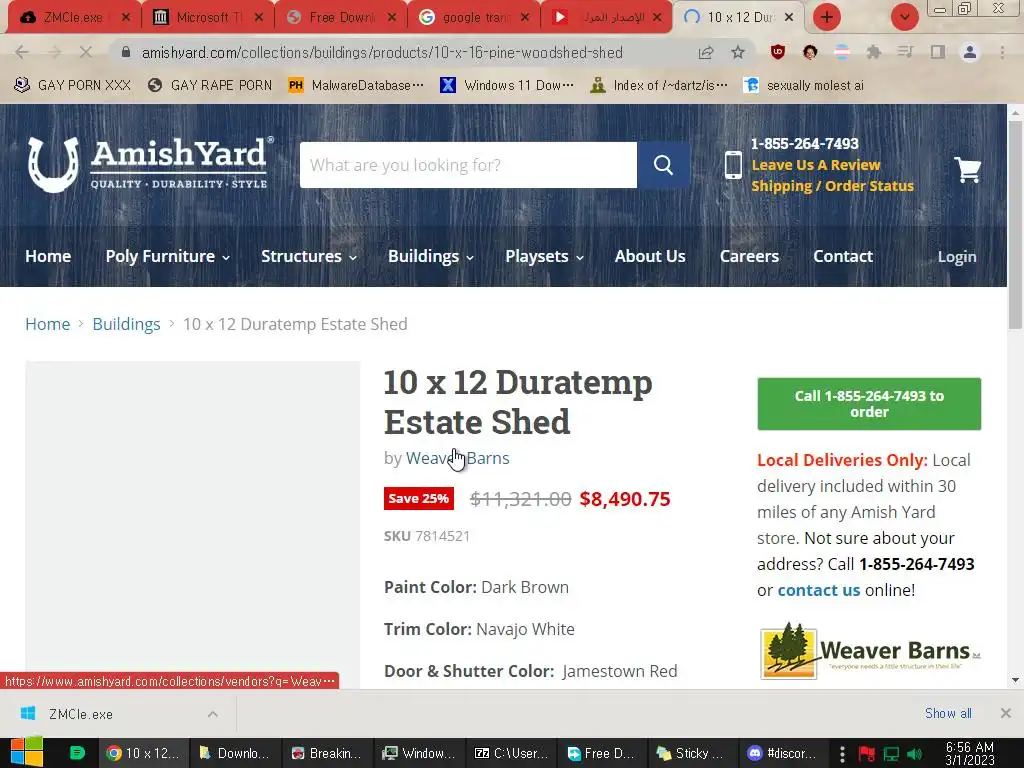Open the Contact page
This screenshot has height=768, width=1024.
pyautogui.click(x=842, y=256)
